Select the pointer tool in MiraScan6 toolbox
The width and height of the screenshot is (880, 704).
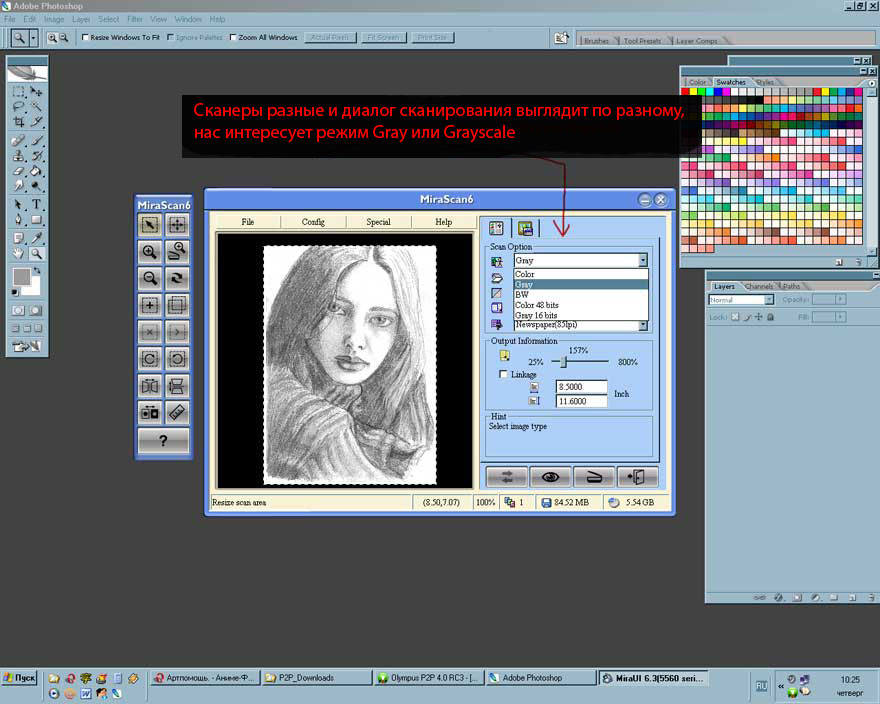[150, 225]
